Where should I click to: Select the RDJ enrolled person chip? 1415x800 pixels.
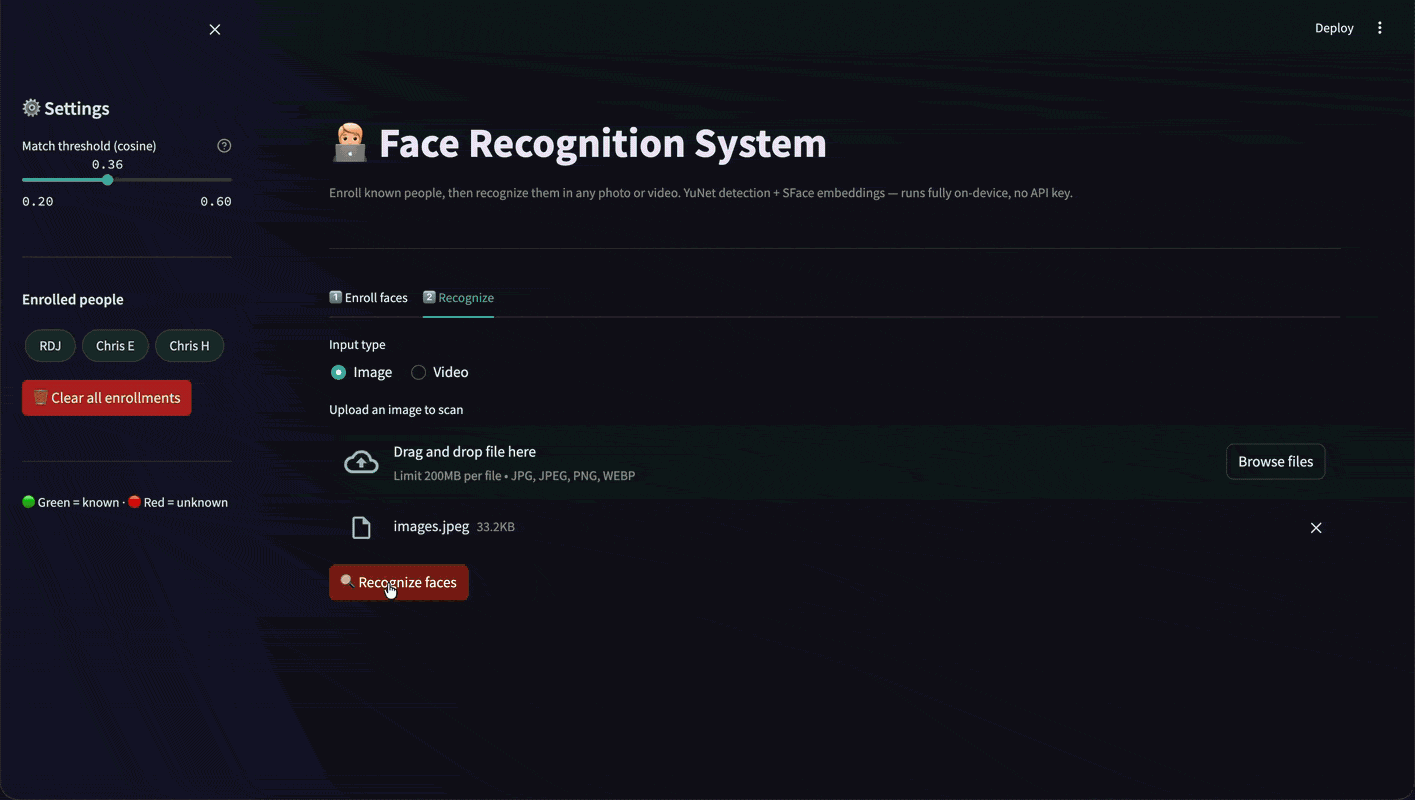50,346
